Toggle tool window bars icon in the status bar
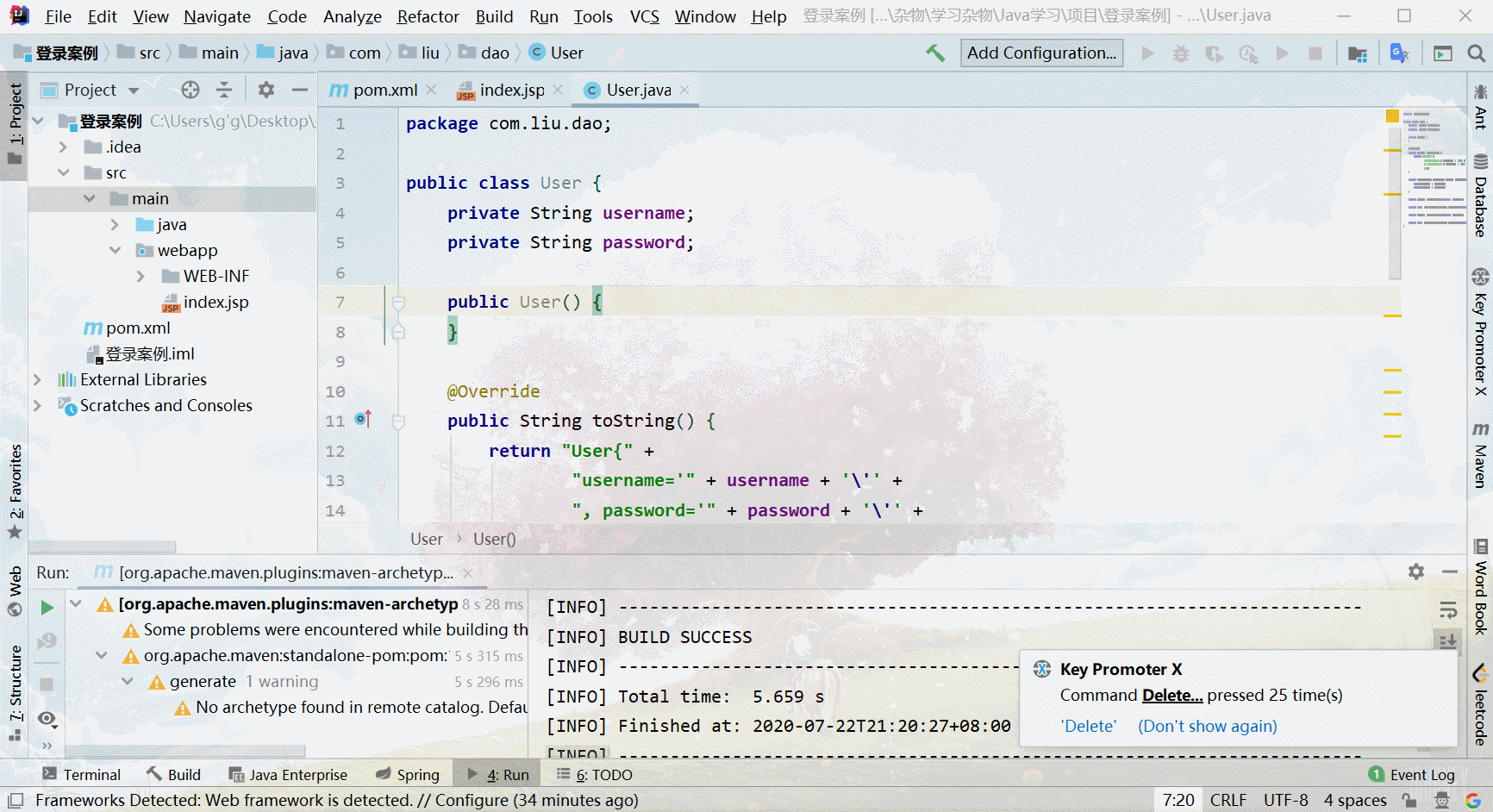Viewport: 1493px width, 812px height. coord(16,800)
